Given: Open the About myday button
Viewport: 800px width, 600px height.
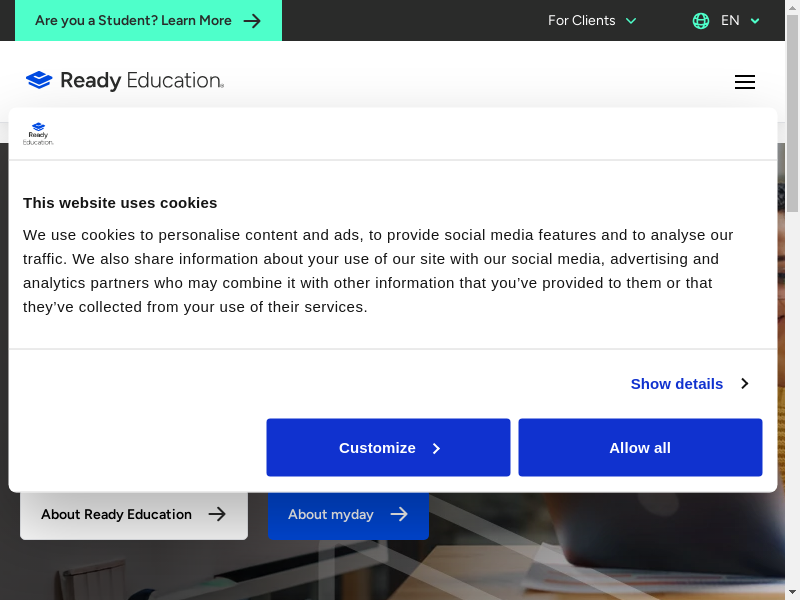Looking at the screenshot, I should tap(331, 514).
